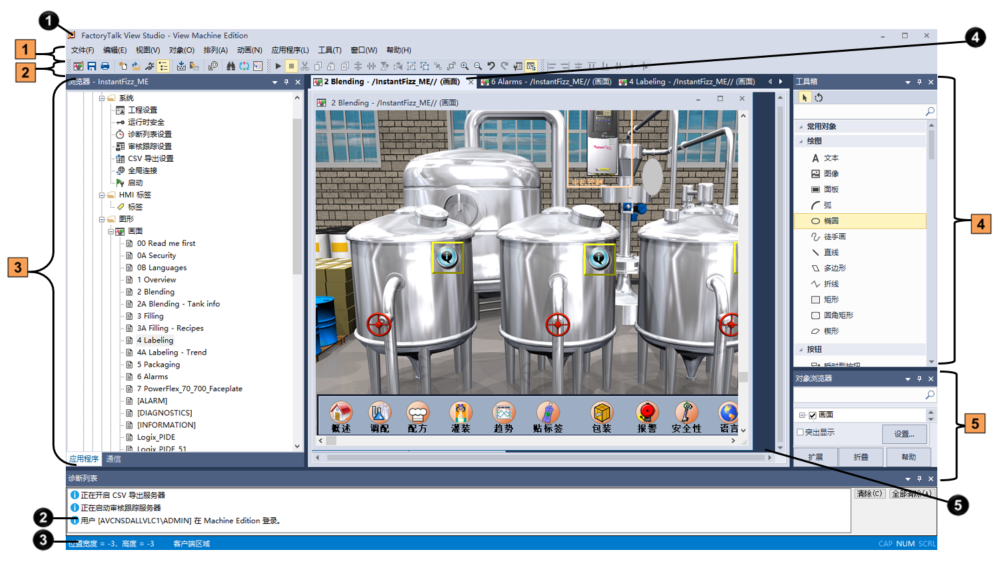Click the 设置... button in Object Browser

click(904, 434)
